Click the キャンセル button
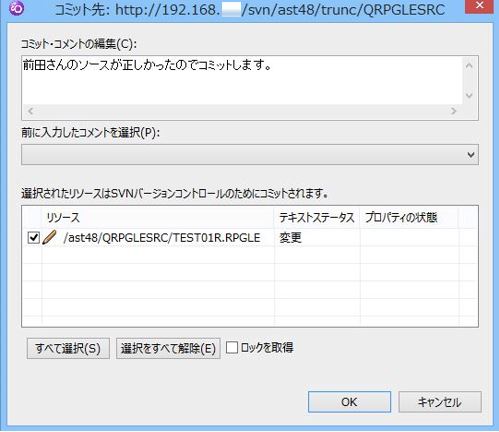This screenshot has width=499, height=432. pyautogui.click(x=440, y=402)
